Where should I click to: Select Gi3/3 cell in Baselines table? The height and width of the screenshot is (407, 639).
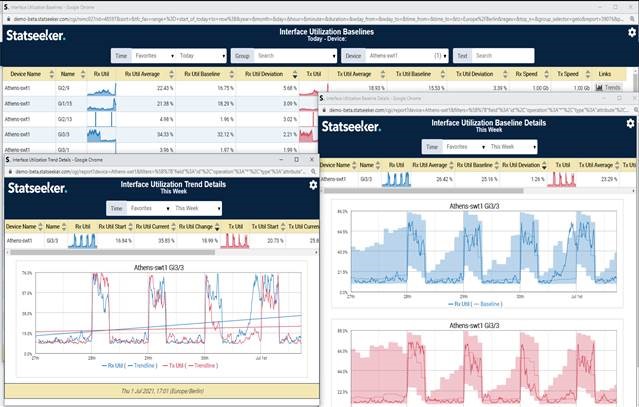pyautogui.click(x=64, y=134)
